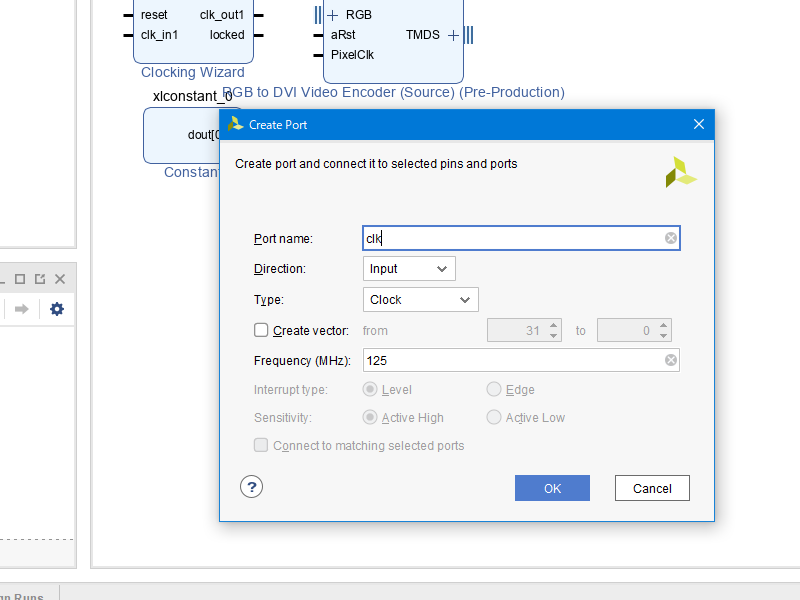
Task: Close the Create Port dialog window
Action: (x=699, y=124)
